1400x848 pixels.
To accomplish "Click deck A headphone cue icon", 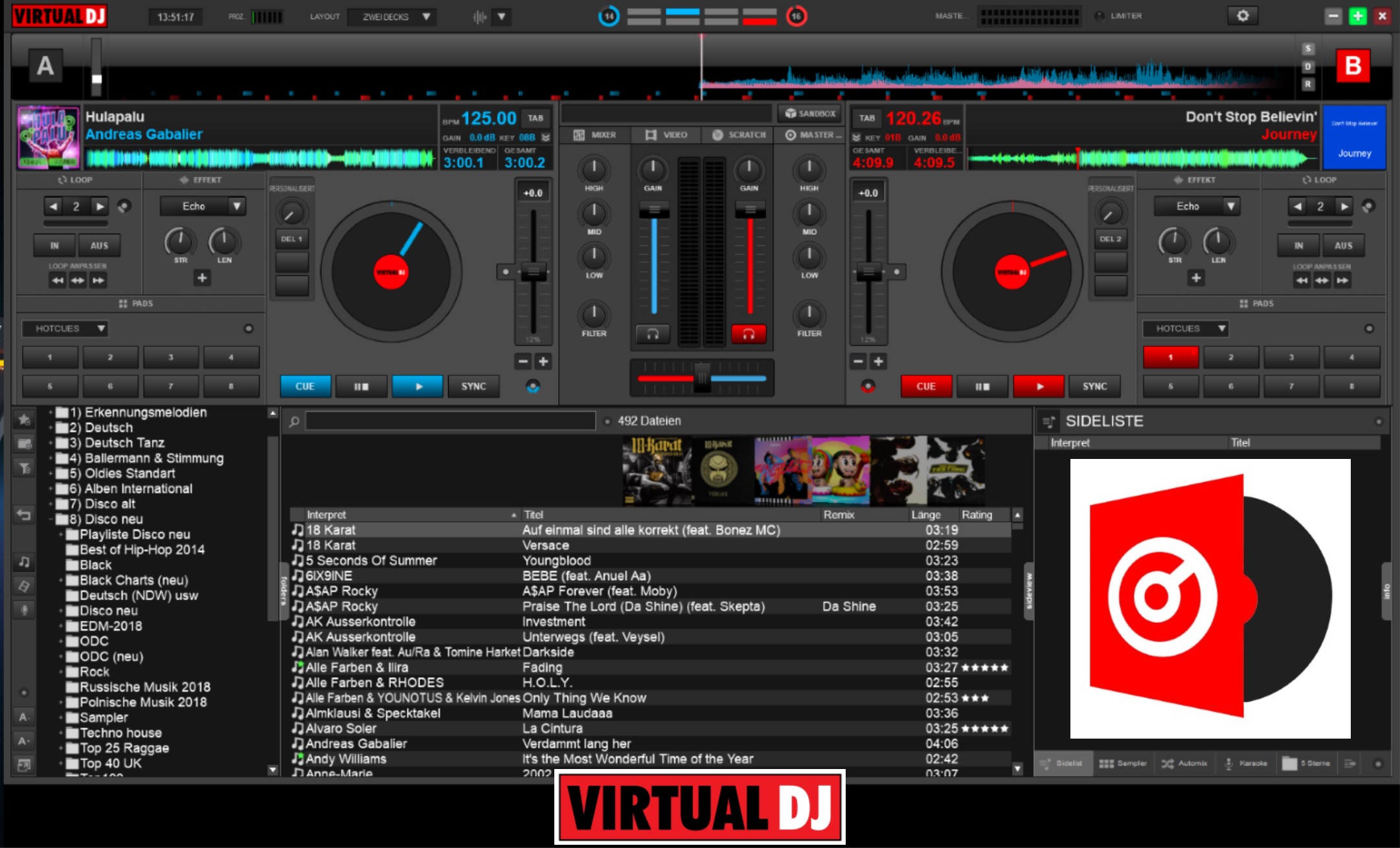I will (653, 334).
